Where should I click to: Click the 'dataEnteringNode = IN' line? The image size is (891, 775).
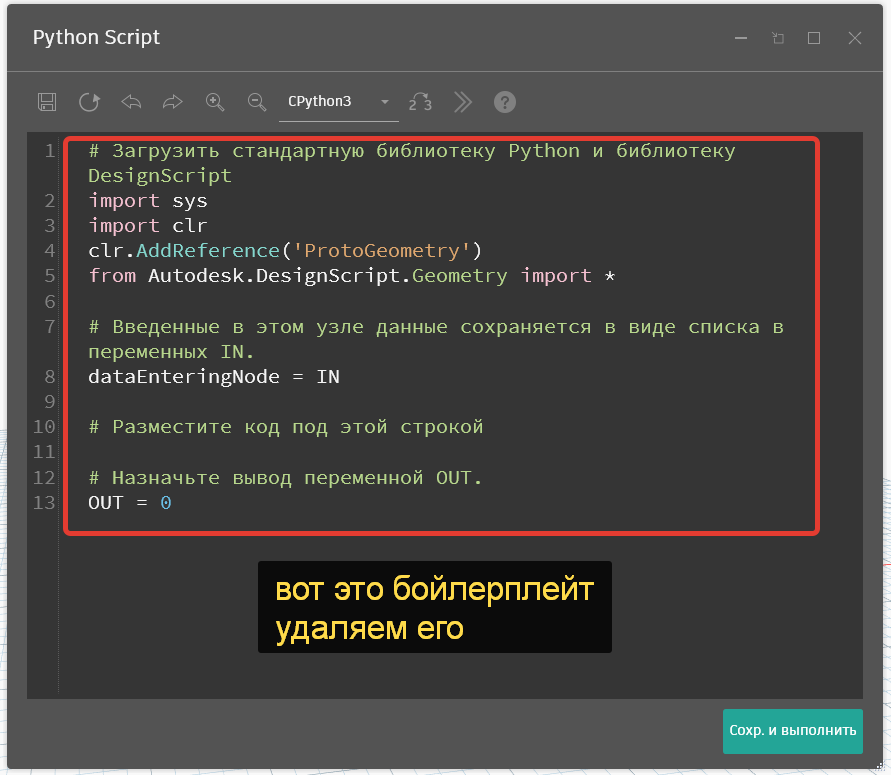coord(214,377)
